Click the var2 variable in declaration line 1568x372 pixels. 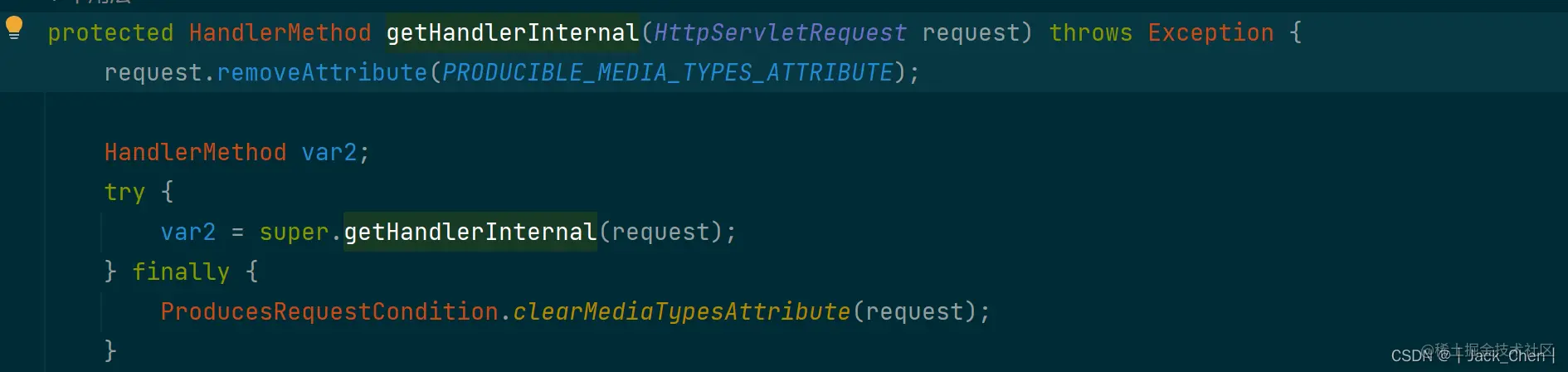coord(329,152)
